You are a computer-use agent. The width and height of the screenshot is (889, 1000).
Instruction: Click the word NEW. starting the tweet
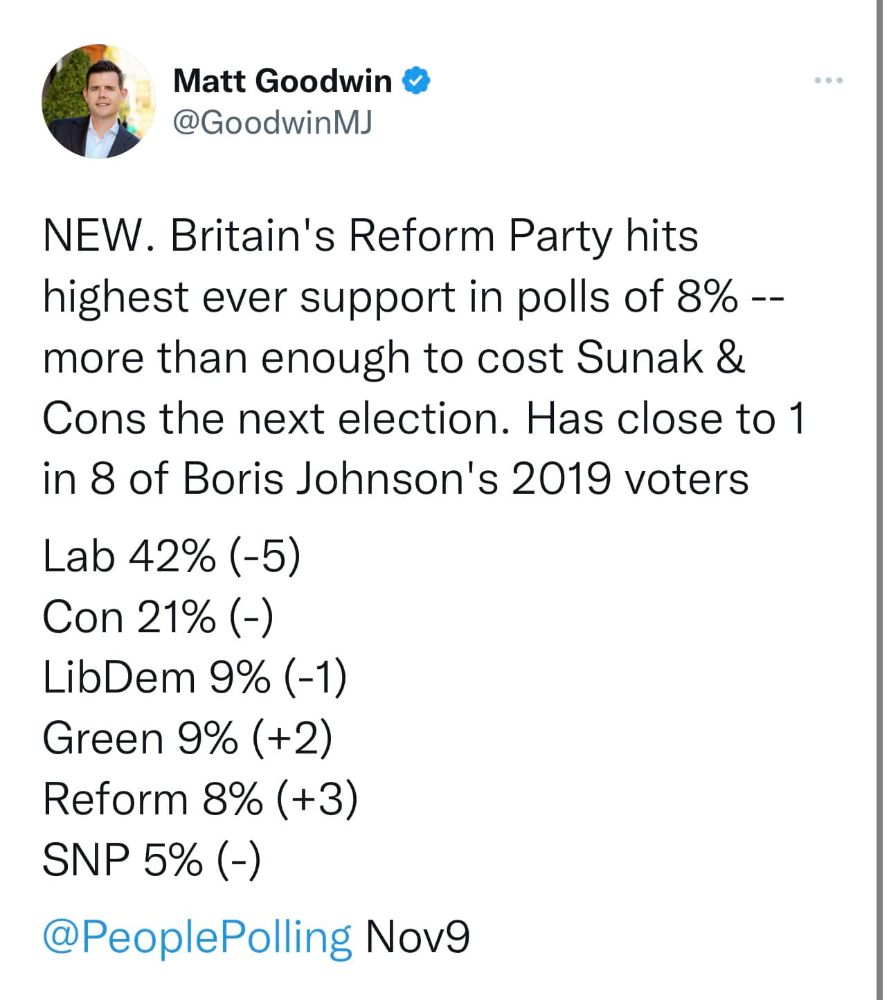(99, 236)
